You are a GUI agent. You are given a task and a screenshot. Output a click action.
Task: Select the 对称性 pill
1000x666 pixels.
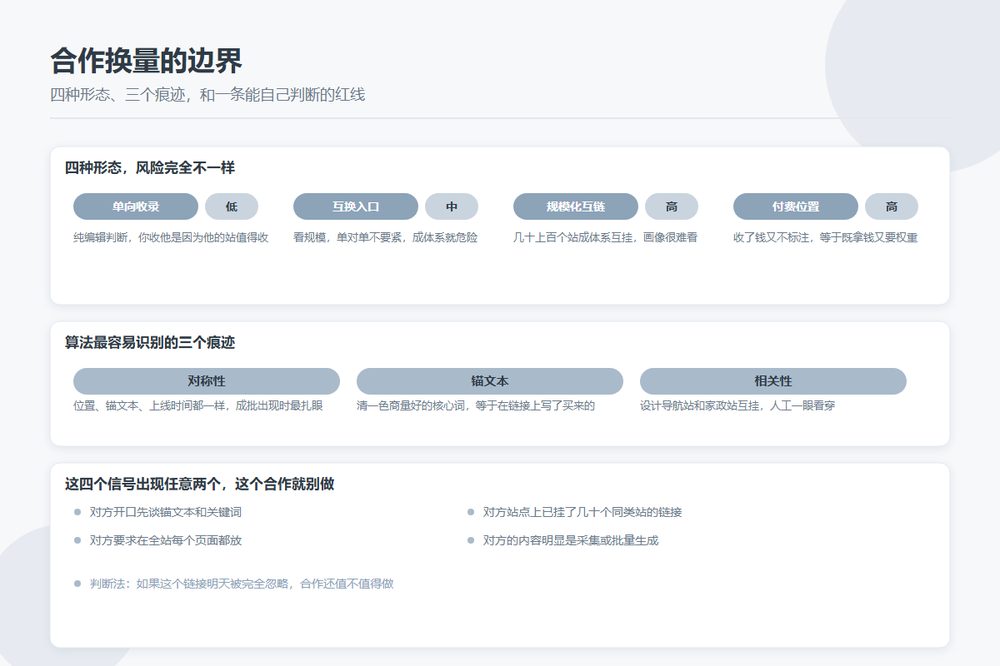(207, 381)
